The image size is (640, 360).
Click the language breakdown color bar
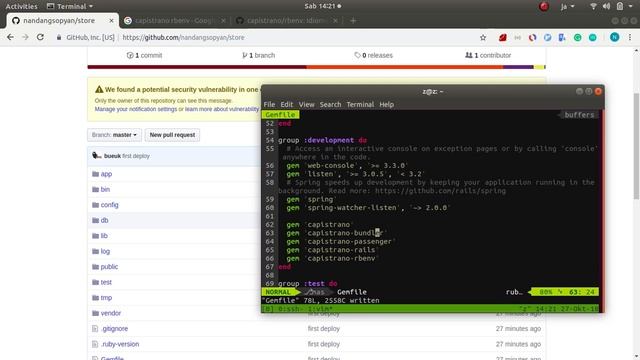pos(316,67)
